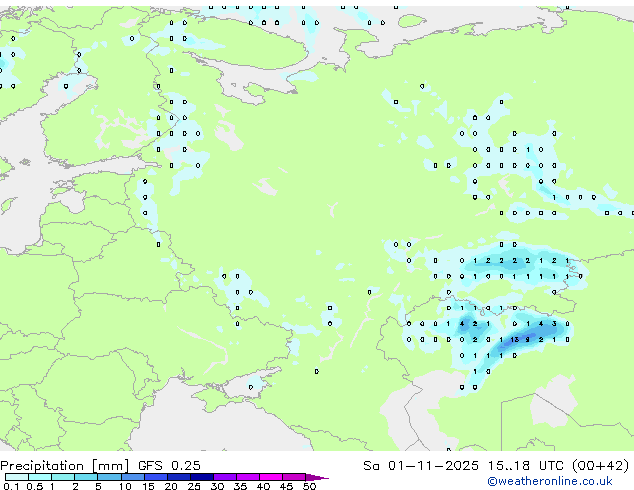Click the purple arrow beyond 50 mm
The width and height of the screenshot is (634, 490).
pos(317,477)
